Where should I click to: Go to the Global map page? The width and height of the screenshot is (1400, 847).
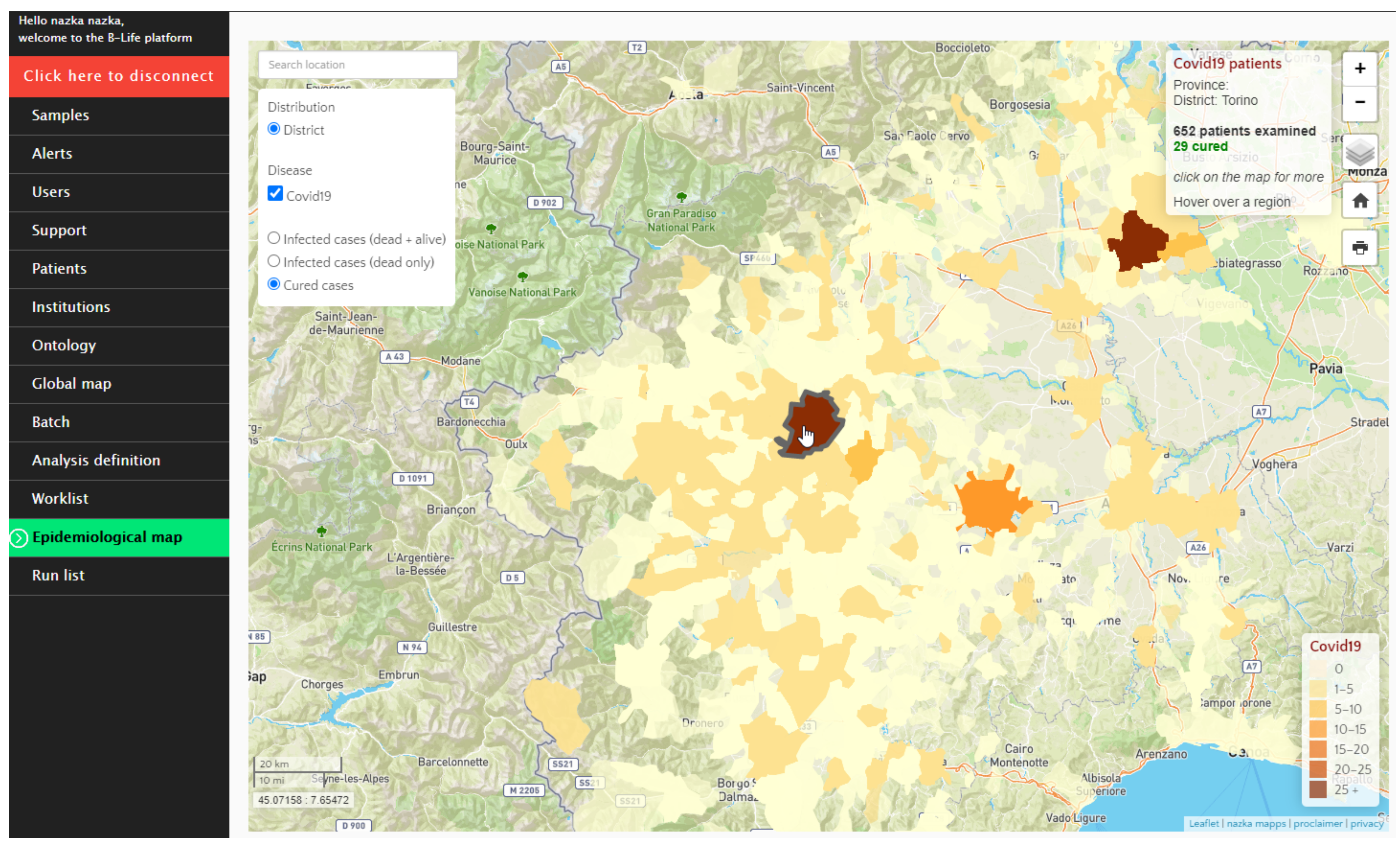point(72,383)
